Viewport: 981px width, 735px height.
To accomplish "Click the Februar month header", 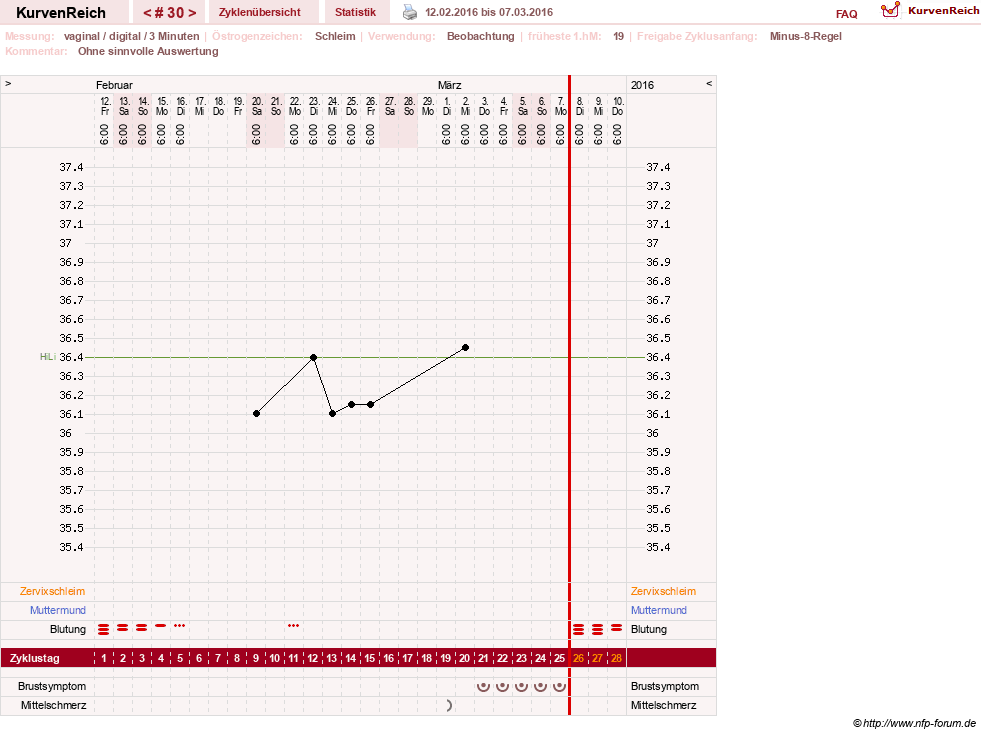I will point(114,85).
